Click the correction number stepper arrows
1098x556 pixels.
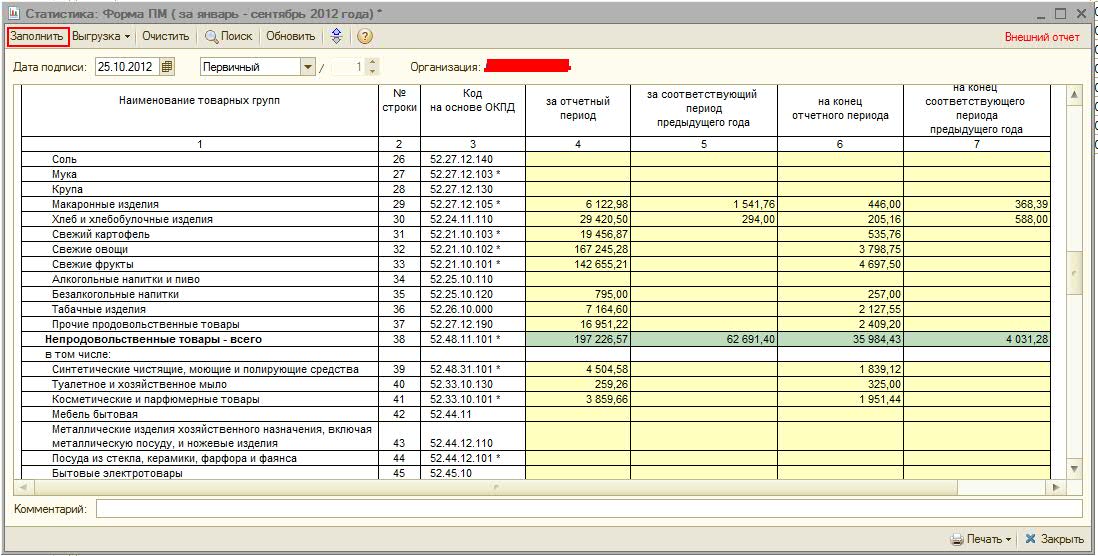pos(372,67)
